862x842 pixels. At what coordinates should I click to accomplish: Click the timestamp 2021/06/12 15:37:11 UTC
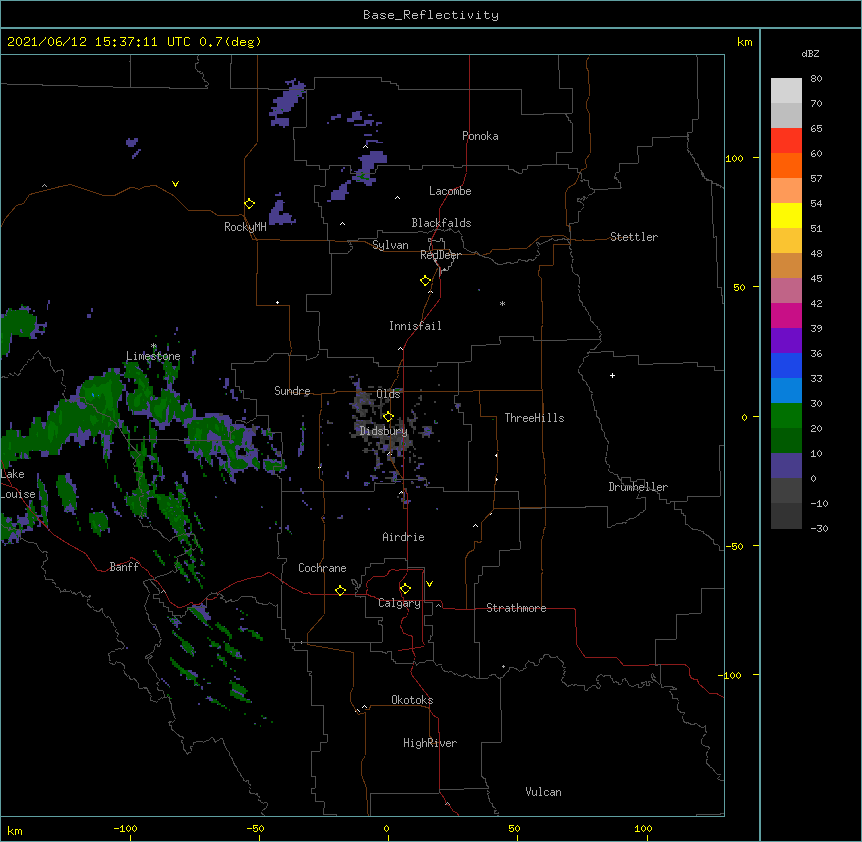pos(98,42)
